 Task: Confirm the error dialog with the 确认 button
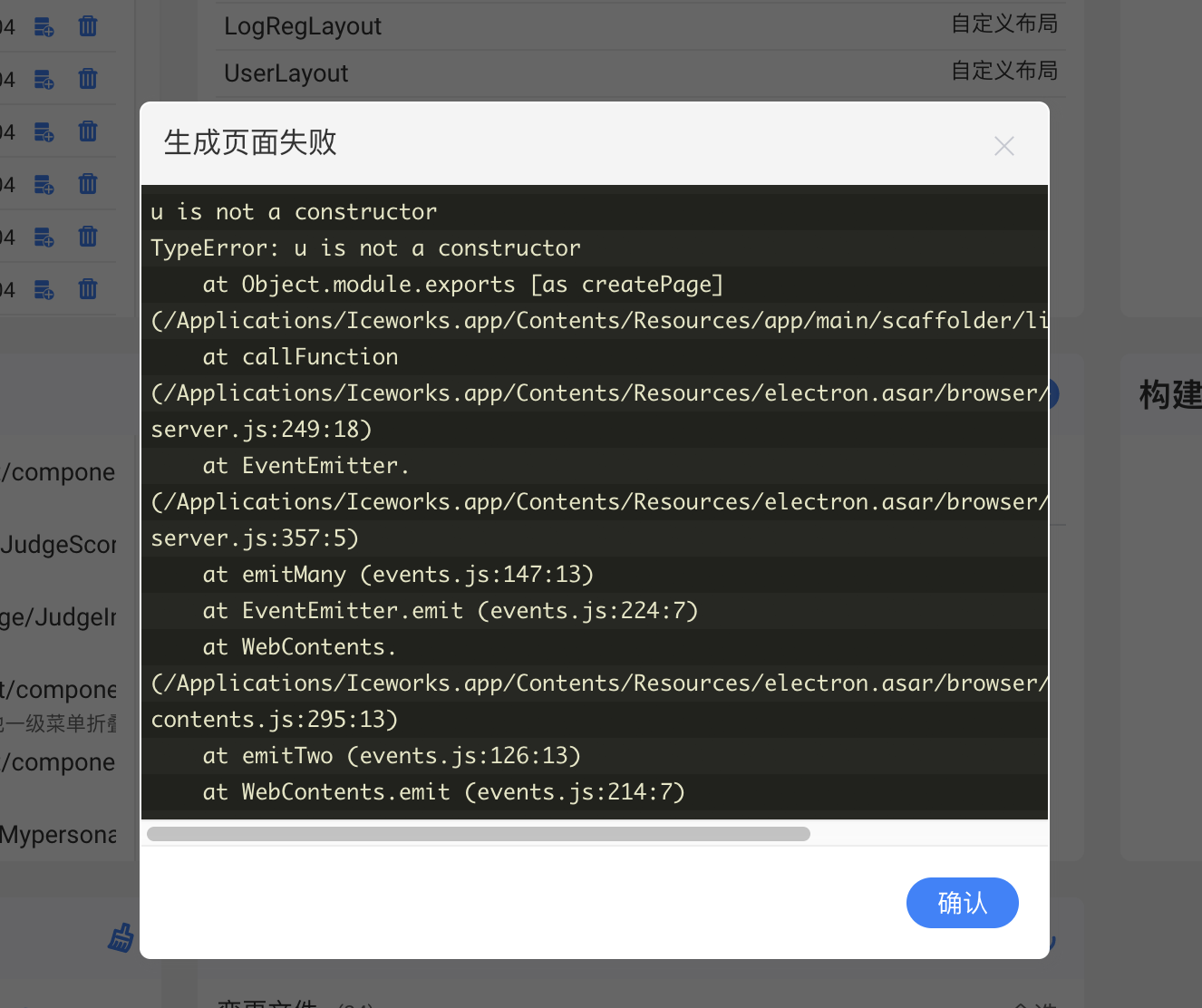963,903
